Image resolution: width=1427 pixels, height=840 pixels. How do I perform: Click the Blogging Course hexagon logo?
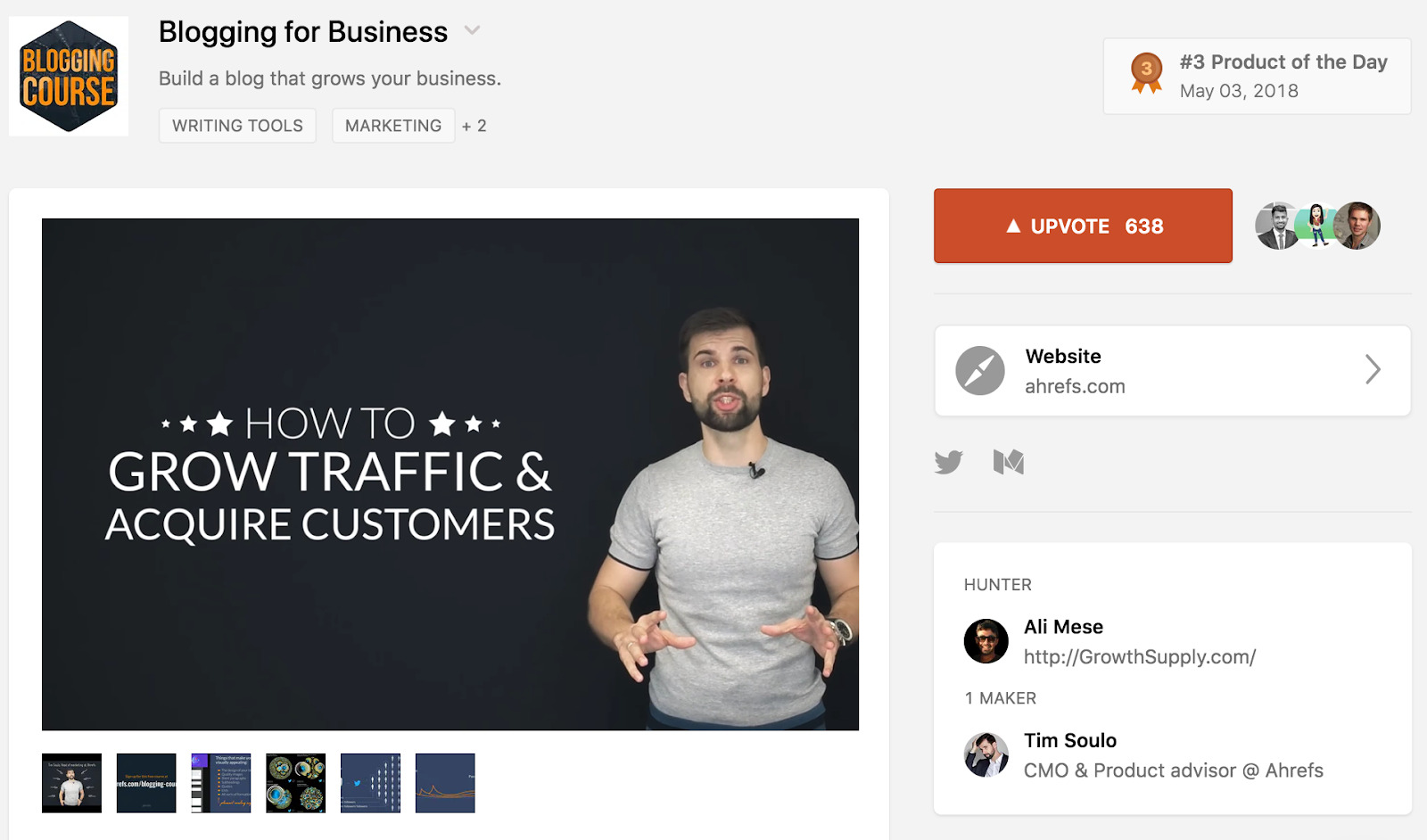pos(67,77)
